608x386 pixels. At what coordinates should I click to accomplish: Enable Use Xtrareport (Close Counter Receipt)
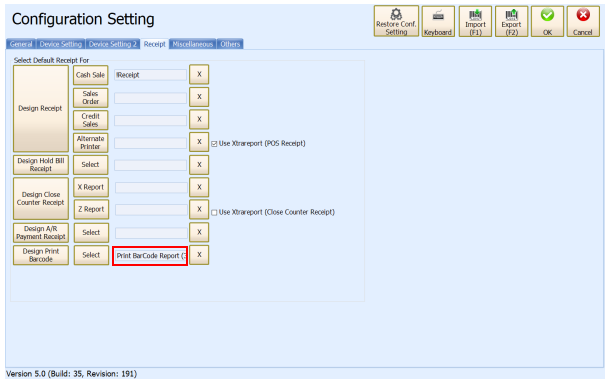[x=214, y=212]
